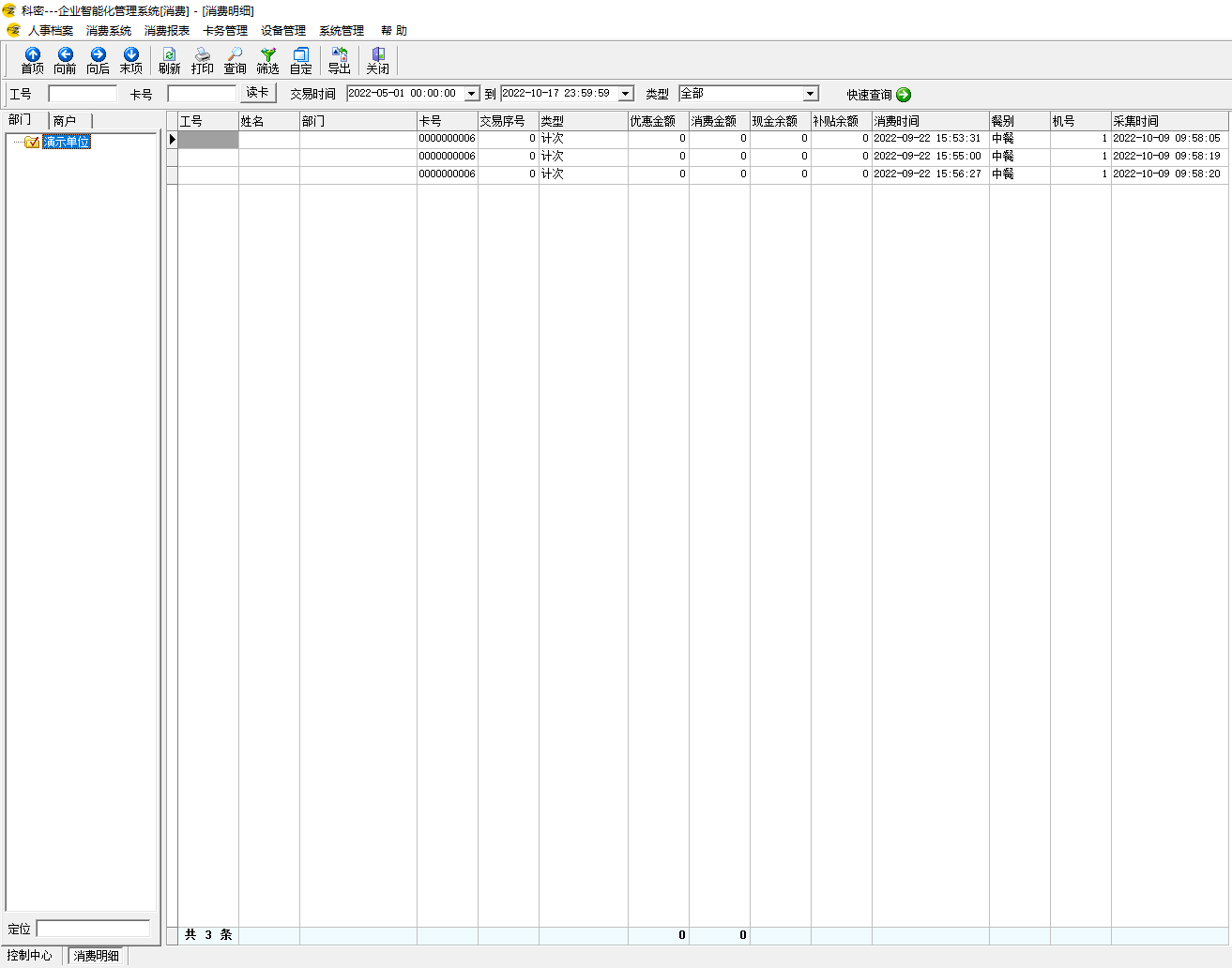Click cell 2022-10-09 09:58:19
Image resolution: width=1232 pixels, height=968 pixels.
[1170, 157]
